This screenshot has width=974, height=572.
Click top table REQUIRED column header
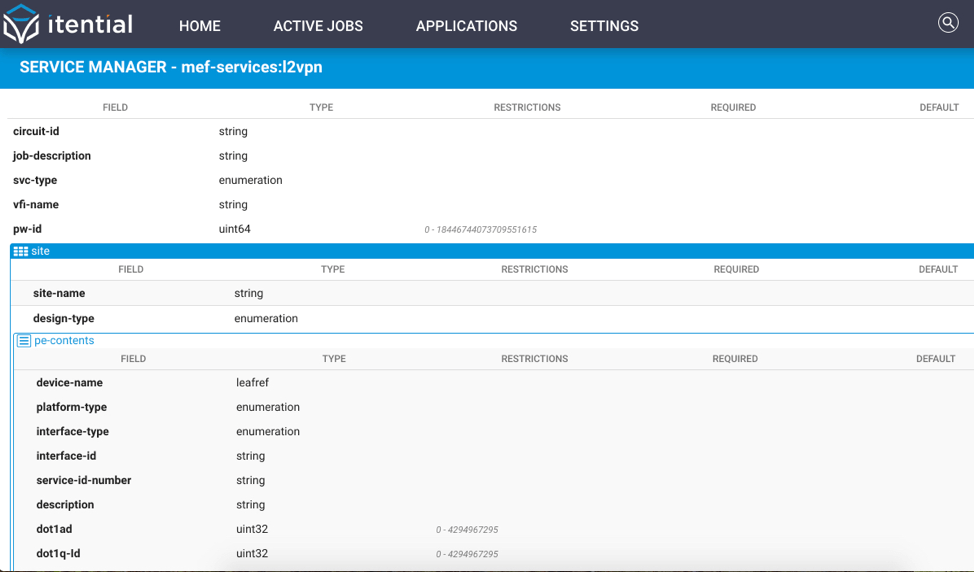733,107
